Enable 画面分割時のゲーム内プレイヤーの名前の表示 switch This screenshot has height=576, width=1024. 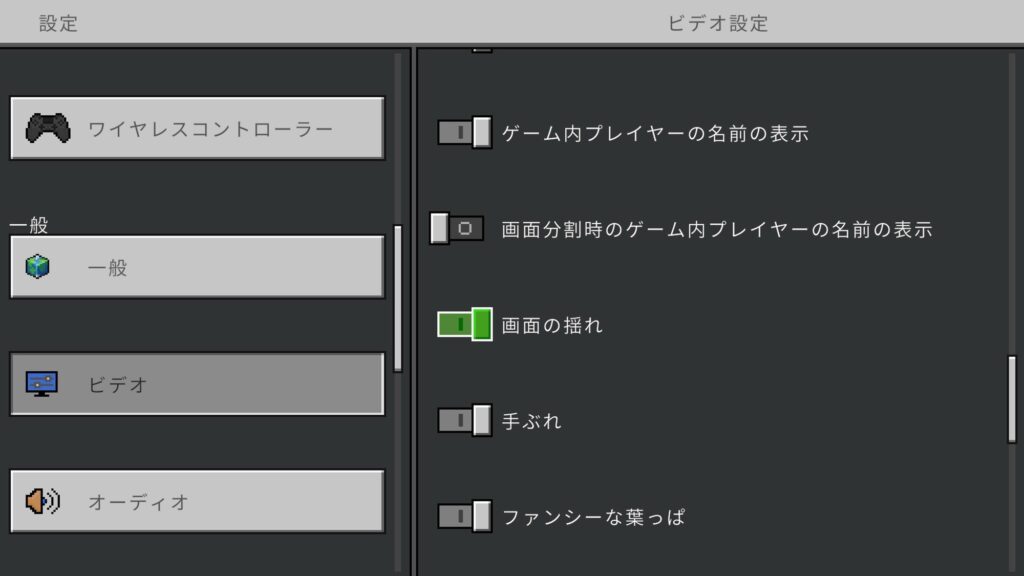tap(457, 228)
